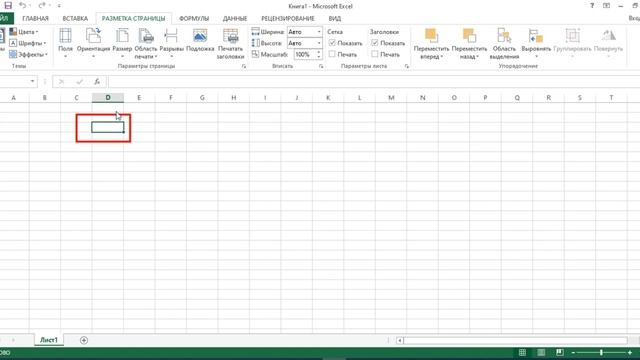This screenshot has height=360, width=640.
Task: Click the Save icon in quick access toolbar
Action: 8,5
